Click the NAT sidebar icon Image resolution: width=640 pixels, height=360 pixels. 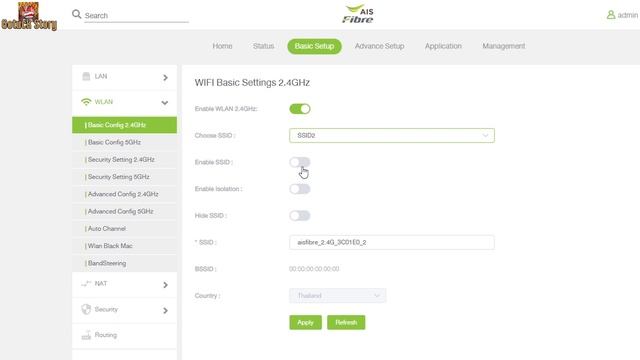point(86,283)
